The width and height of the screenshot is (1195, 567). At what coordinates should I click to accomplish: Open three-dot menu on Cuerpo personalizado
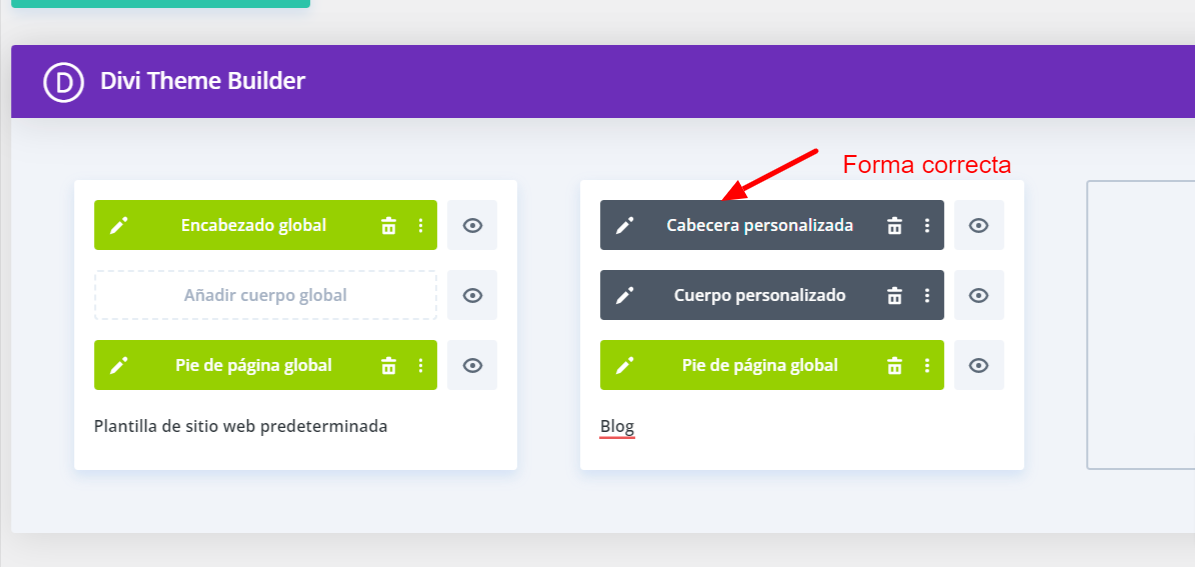click(x=927, y=295)
